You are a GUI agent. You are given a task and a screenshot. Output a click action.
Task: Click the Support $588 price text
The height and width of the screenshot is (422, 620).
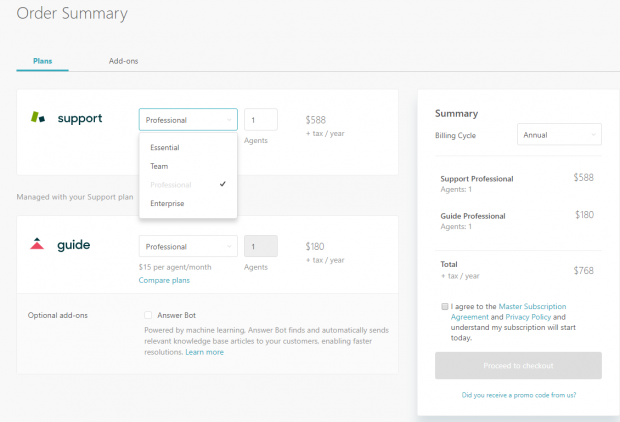pos(316,120)
